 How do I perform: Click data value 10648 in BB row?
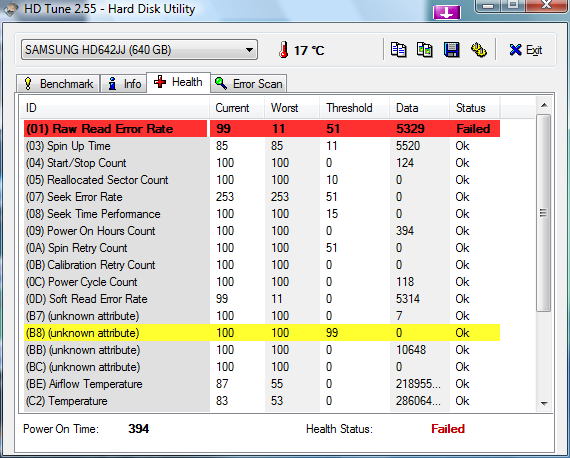click(411, 350)
